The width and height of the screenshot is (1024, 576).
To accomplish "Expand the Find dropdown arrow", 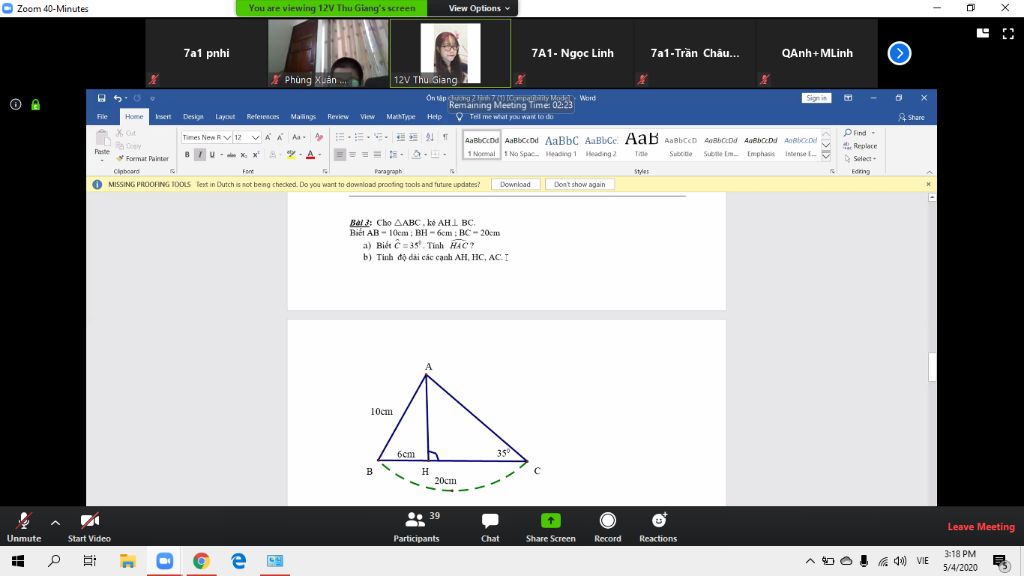I will [873, 133].
